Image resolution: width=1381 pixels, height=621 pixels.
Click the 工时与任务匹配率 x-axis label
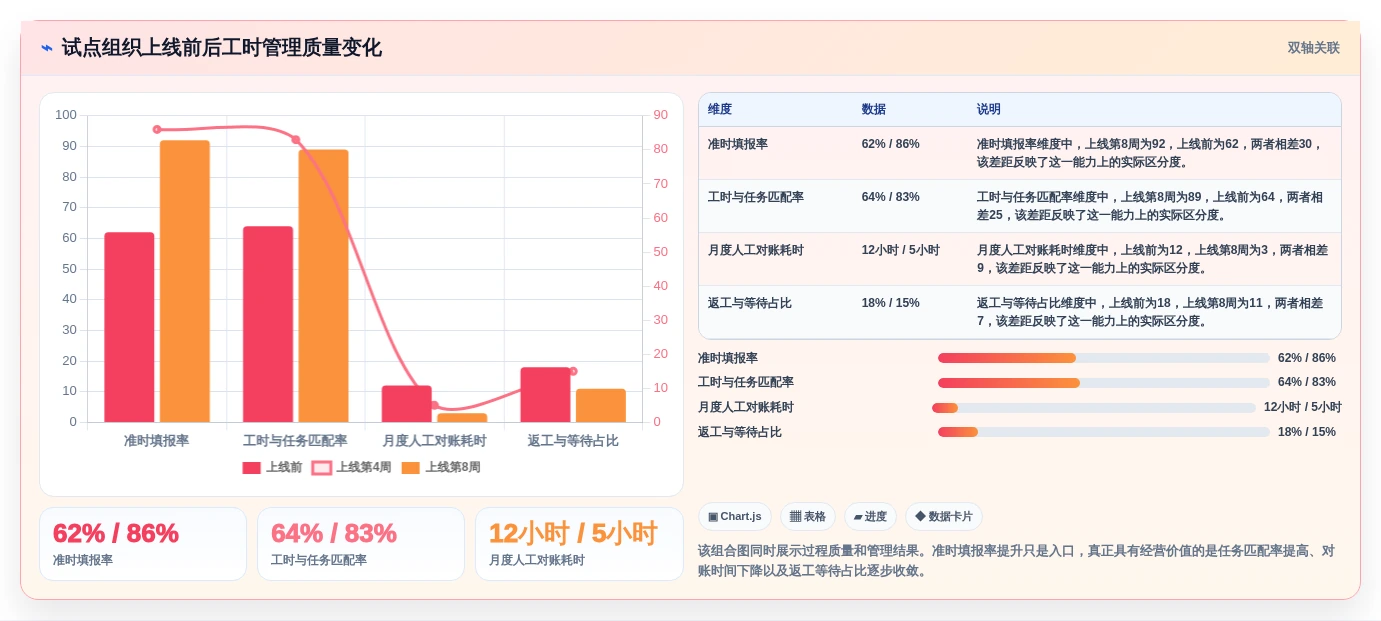[x=295, y=440]
